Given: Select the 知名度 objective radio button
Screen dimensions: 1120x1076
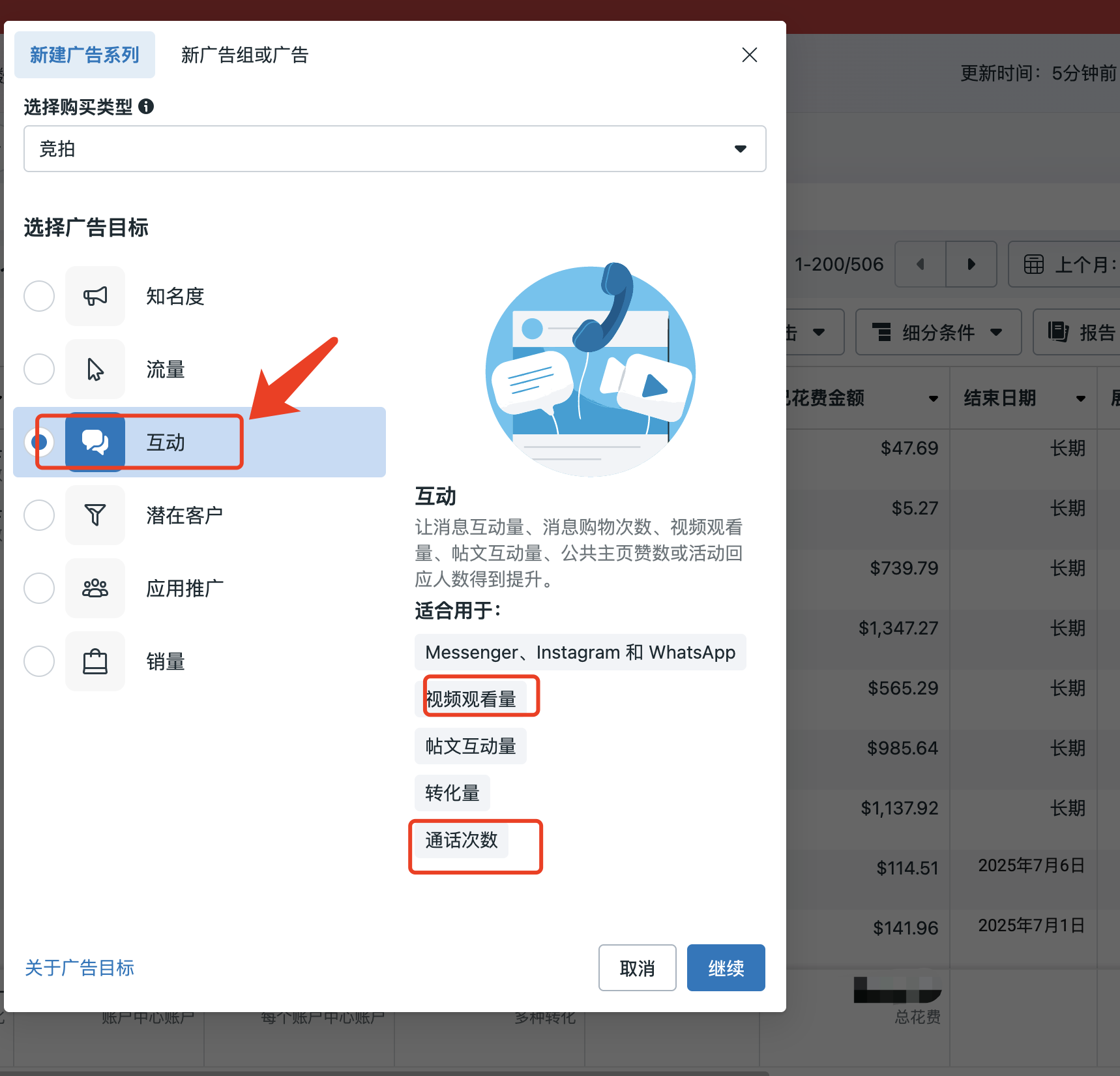Looking at the screenshot, I should (39, 296).
